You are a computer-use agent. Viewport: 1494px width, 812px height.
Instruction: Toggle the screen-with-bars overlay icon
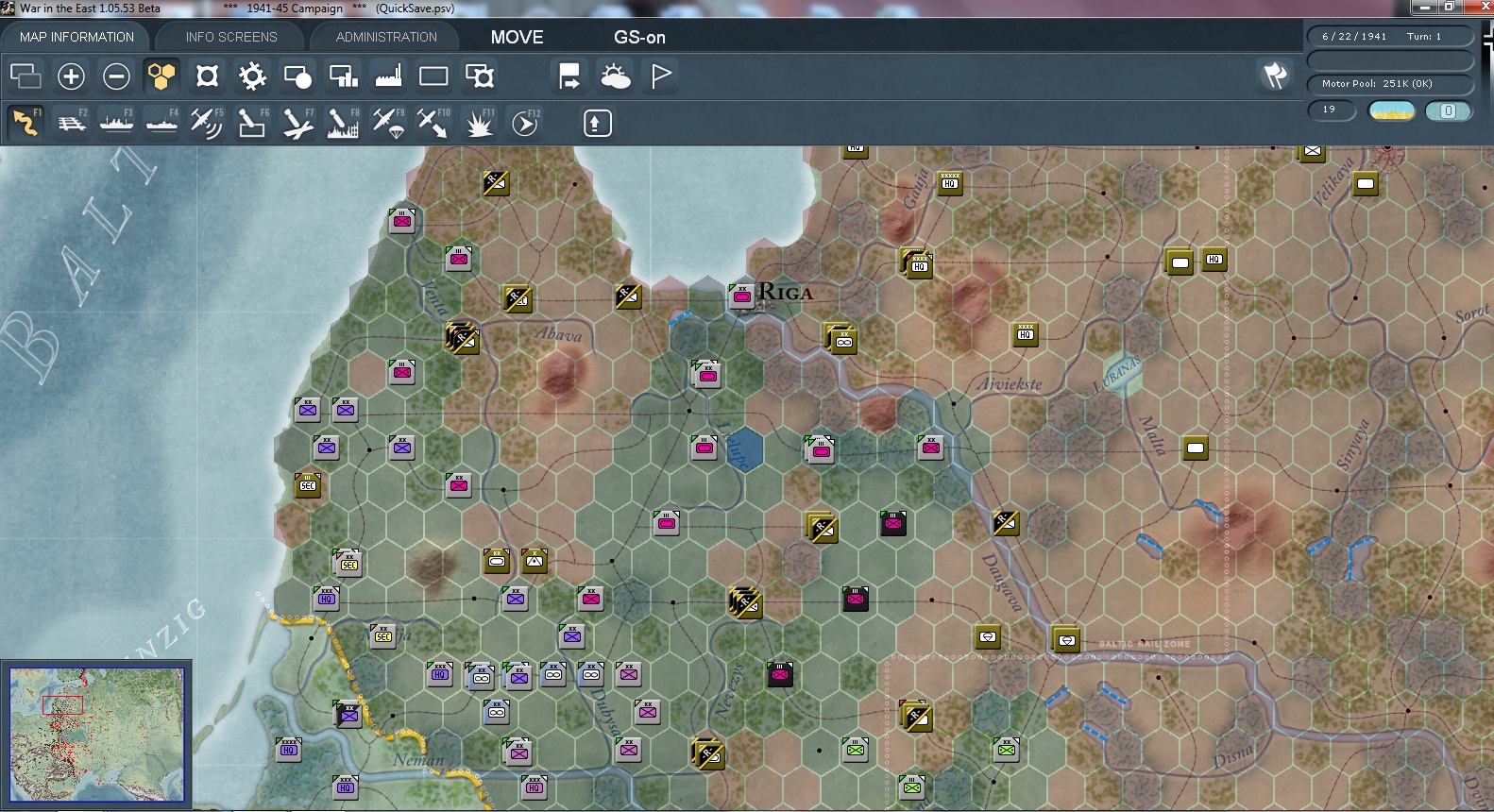(x=343, y=76)
